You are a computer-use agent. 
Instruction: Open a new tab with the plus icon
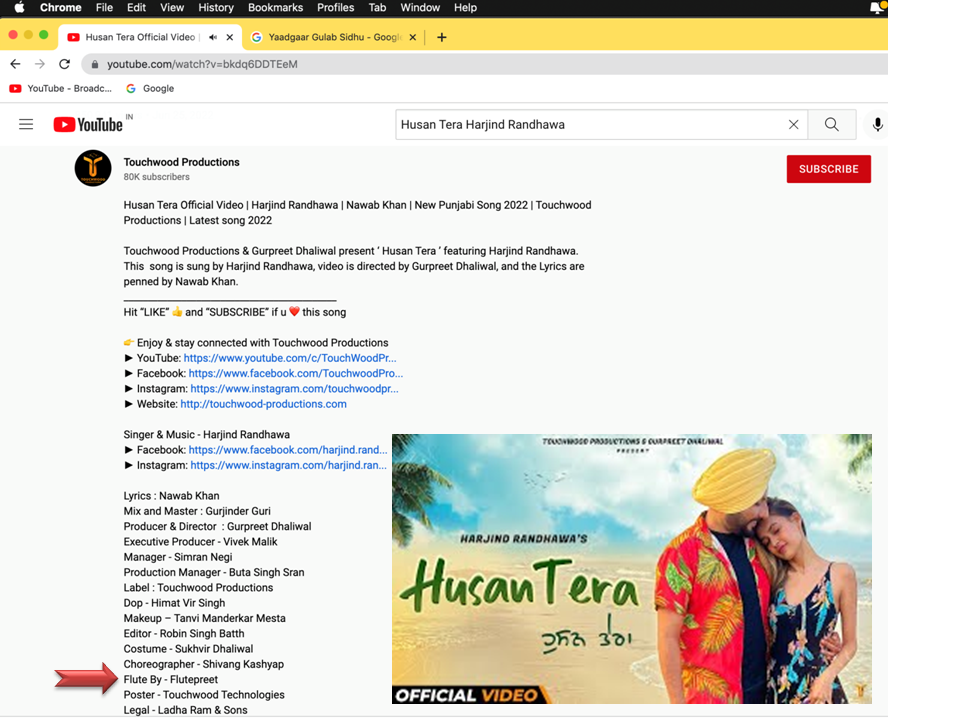tap(441, 37)
